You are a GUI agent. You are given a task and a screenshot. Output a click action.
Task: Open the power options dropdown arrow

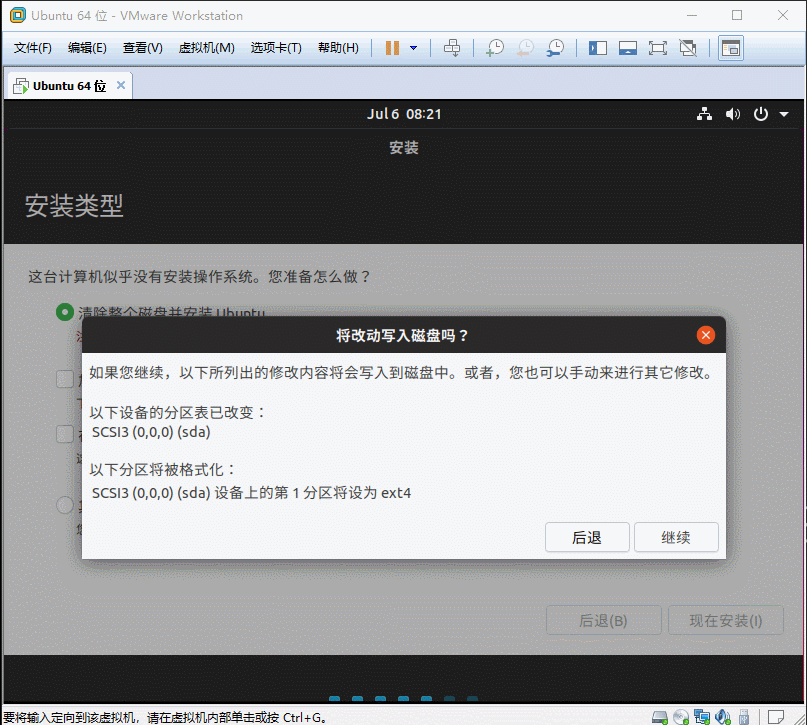(x=413, y=48)
